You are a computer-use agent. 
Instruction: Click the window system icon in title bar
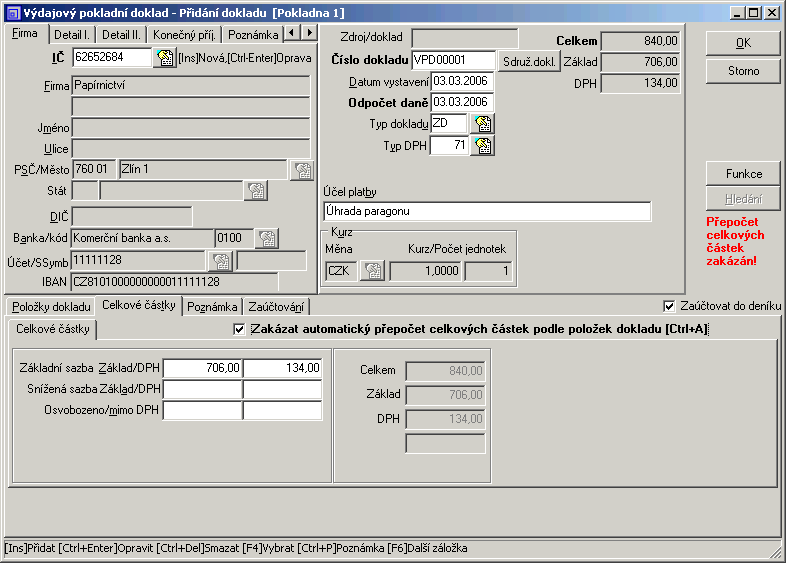click(13, 13)
